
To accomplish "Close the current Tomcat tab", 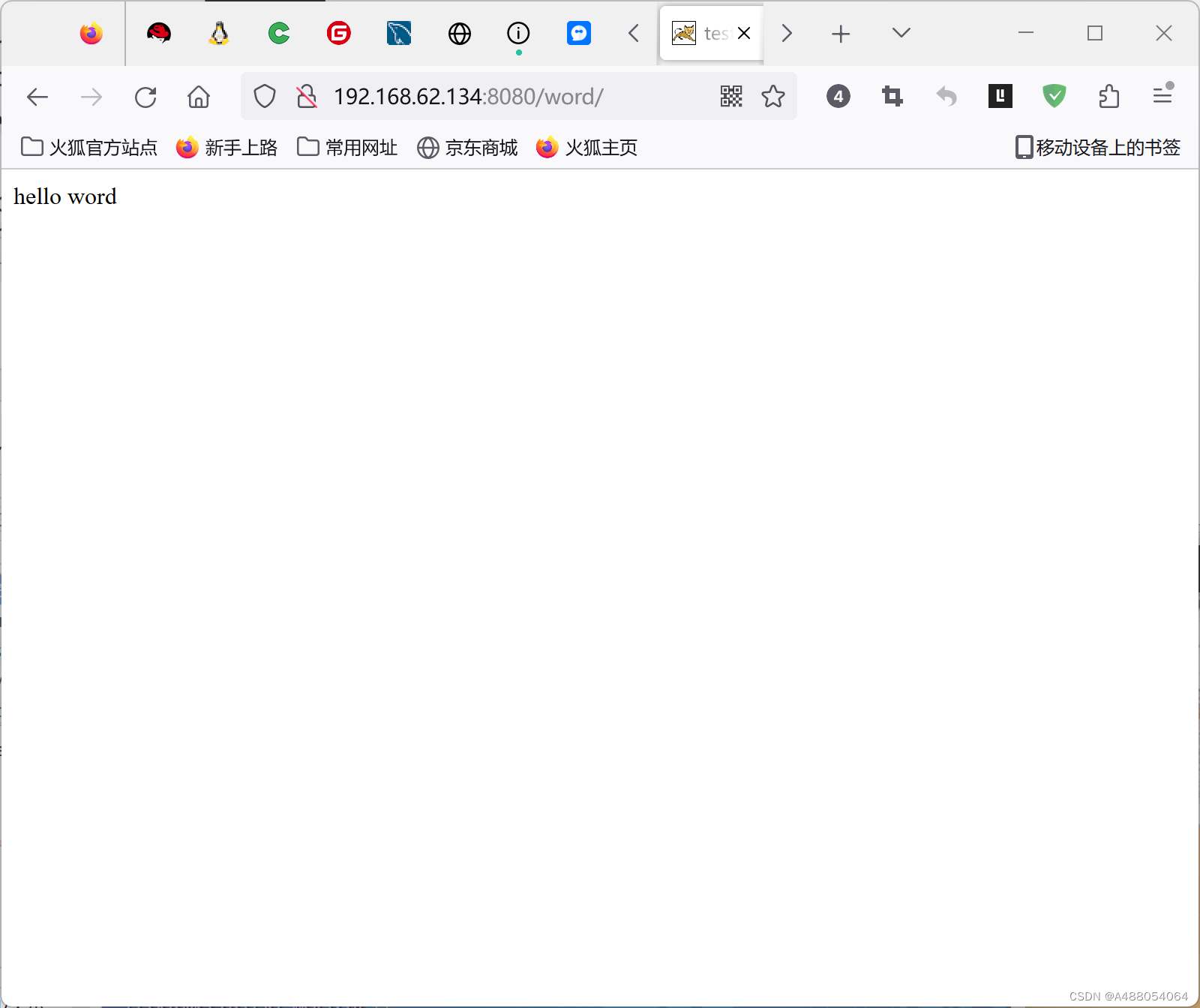I will point(744,33).
